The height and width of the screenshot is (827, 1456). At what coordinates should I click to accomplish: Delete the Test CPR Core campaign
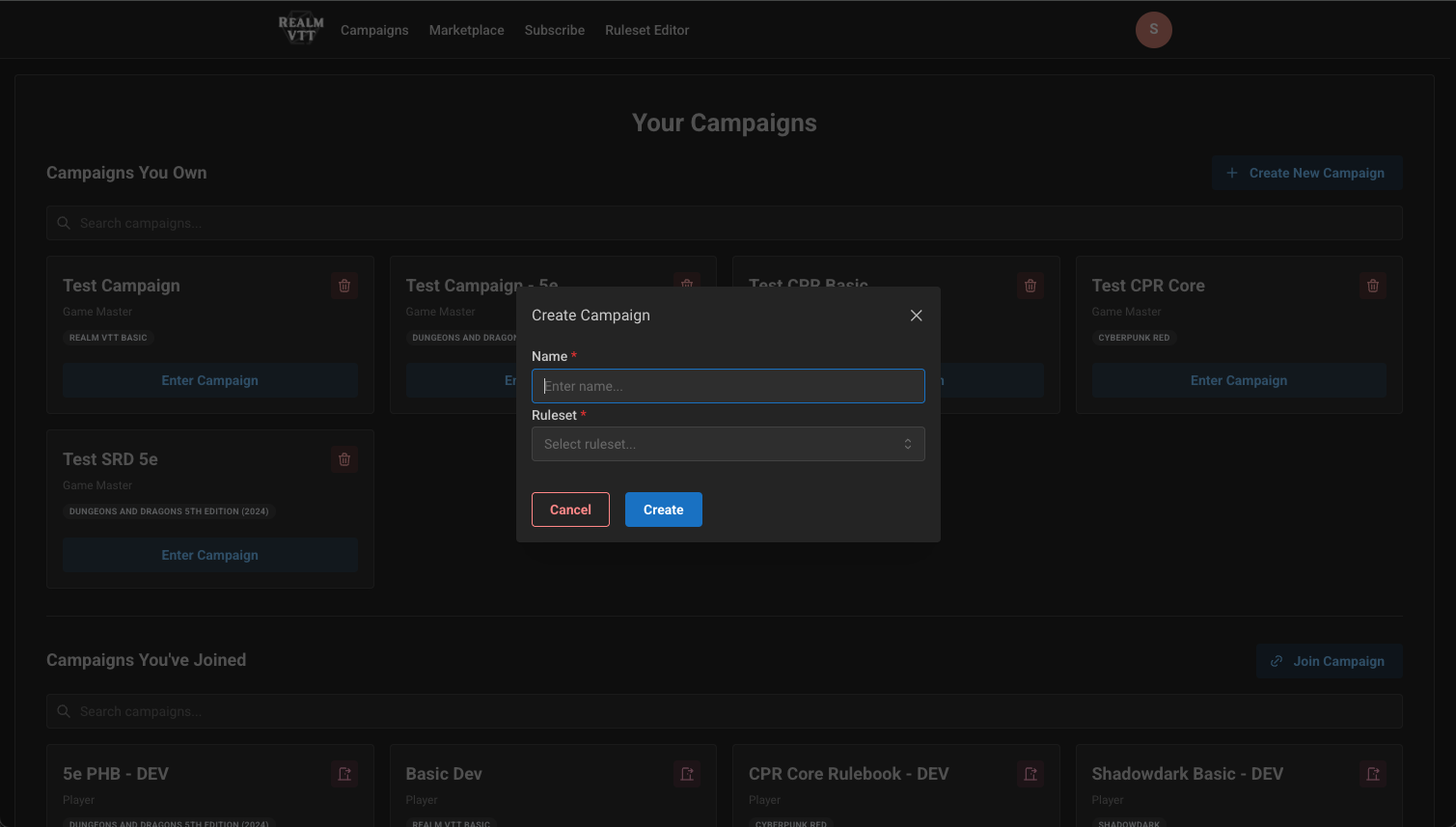(x=1372, y=286)
